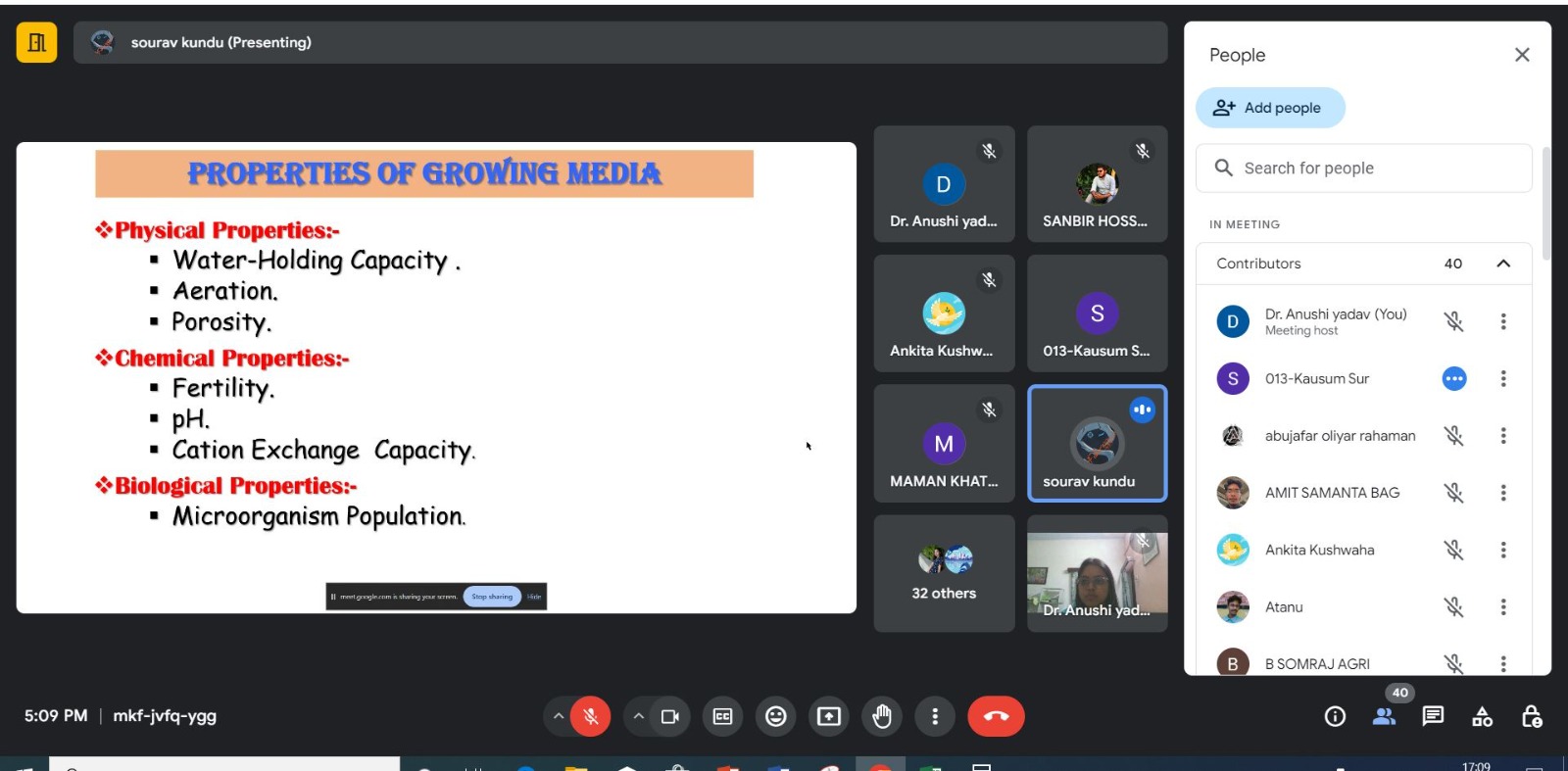
Task: Open the chat messages icon
Action: point(1433,716)
